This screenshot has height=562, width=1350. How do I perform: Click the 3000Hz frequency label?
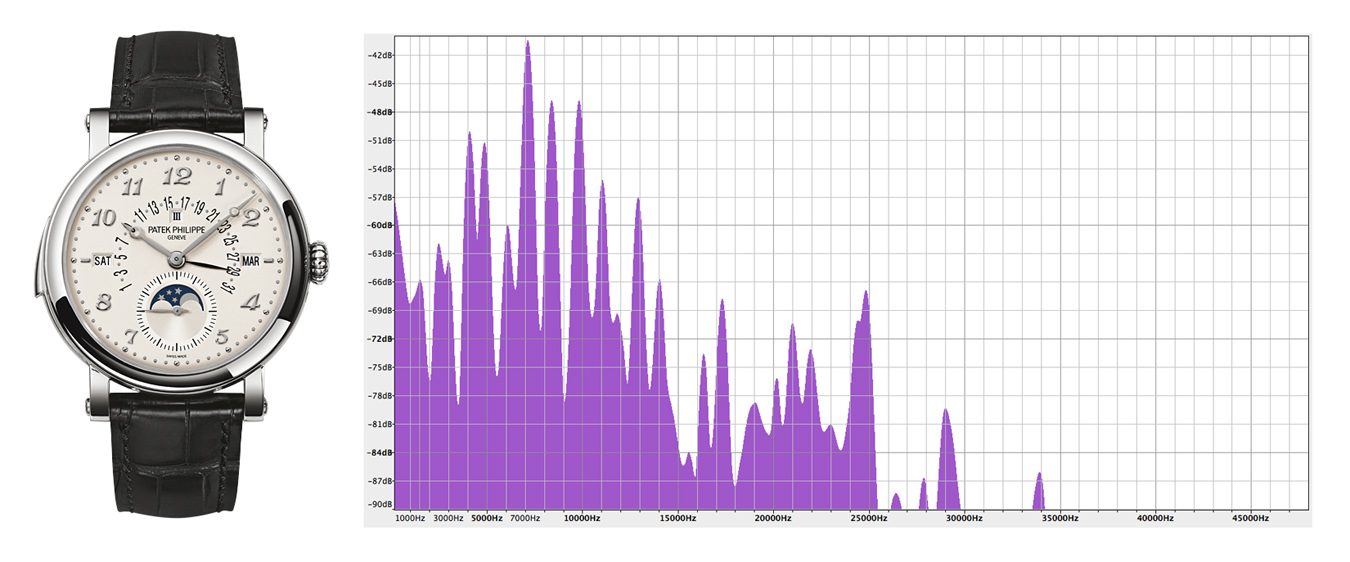click(x=448, y=519)
